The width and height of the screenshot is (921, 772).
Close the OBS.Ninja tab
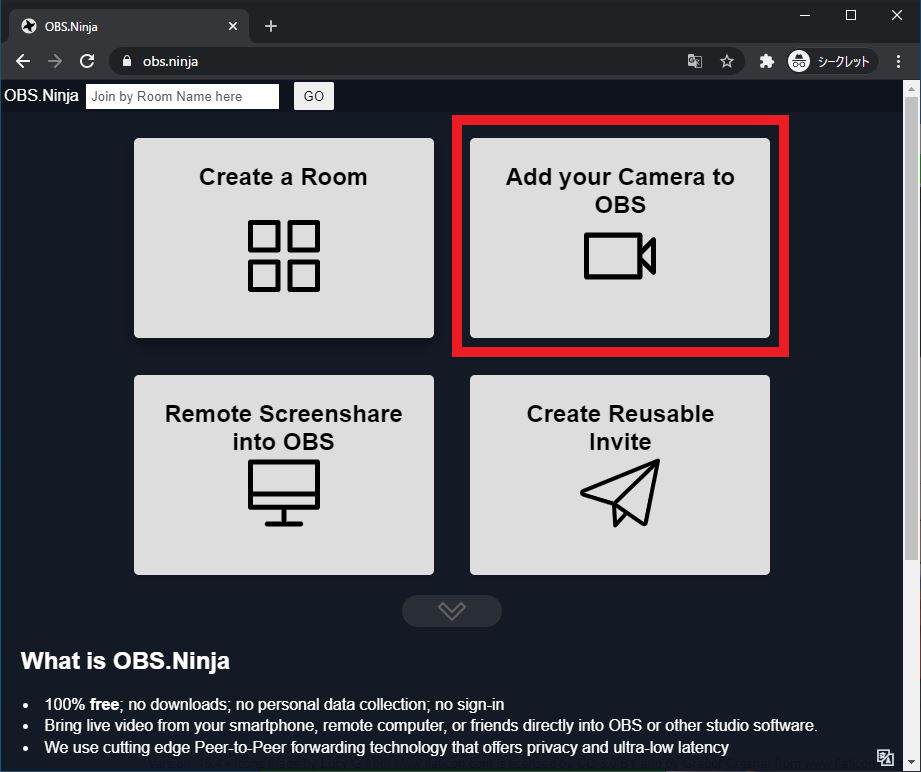(x=235, y=26)
